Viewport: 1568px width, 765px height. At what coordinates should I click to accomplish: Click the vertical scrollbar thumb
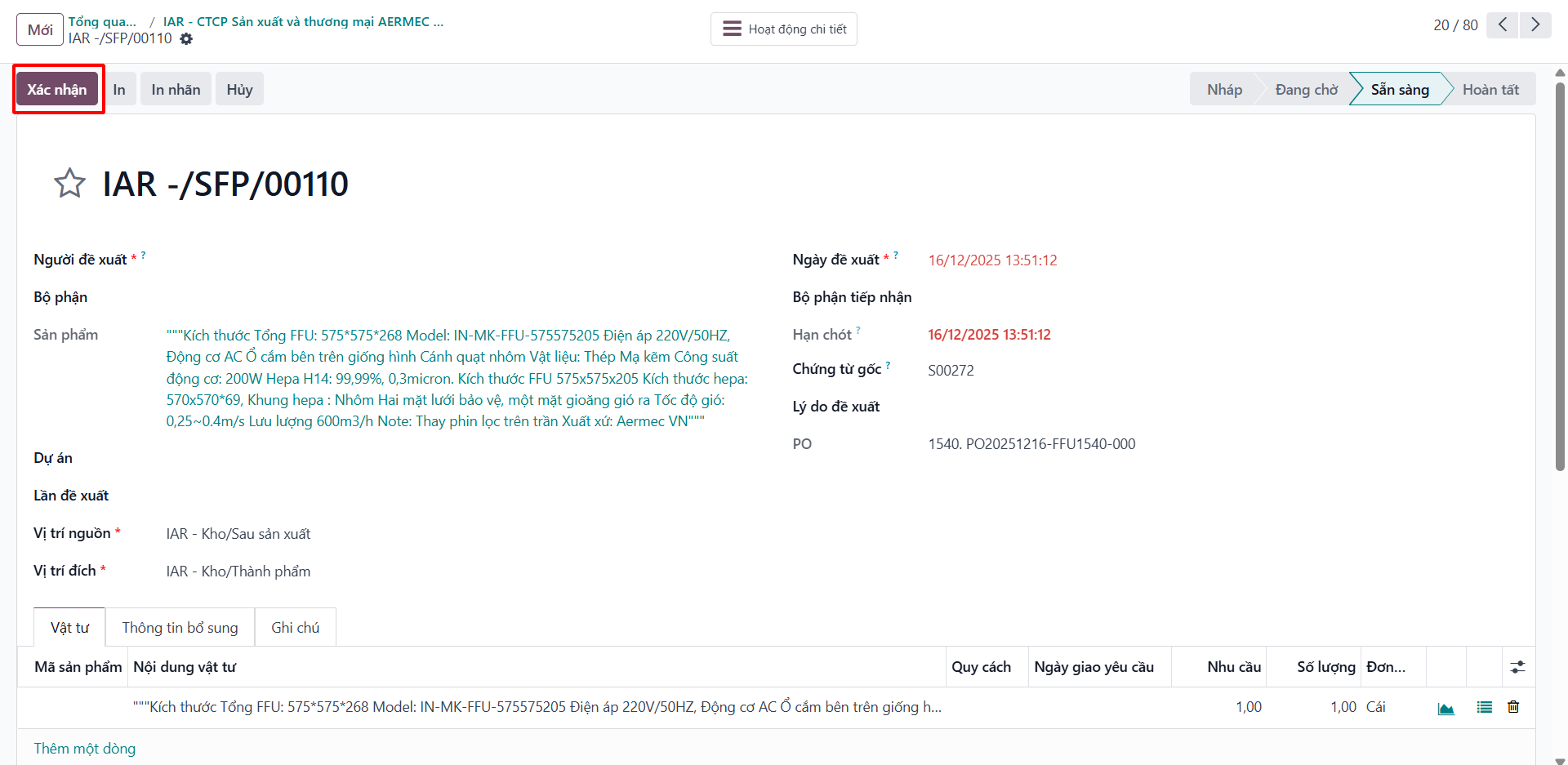coord(1560,276)
